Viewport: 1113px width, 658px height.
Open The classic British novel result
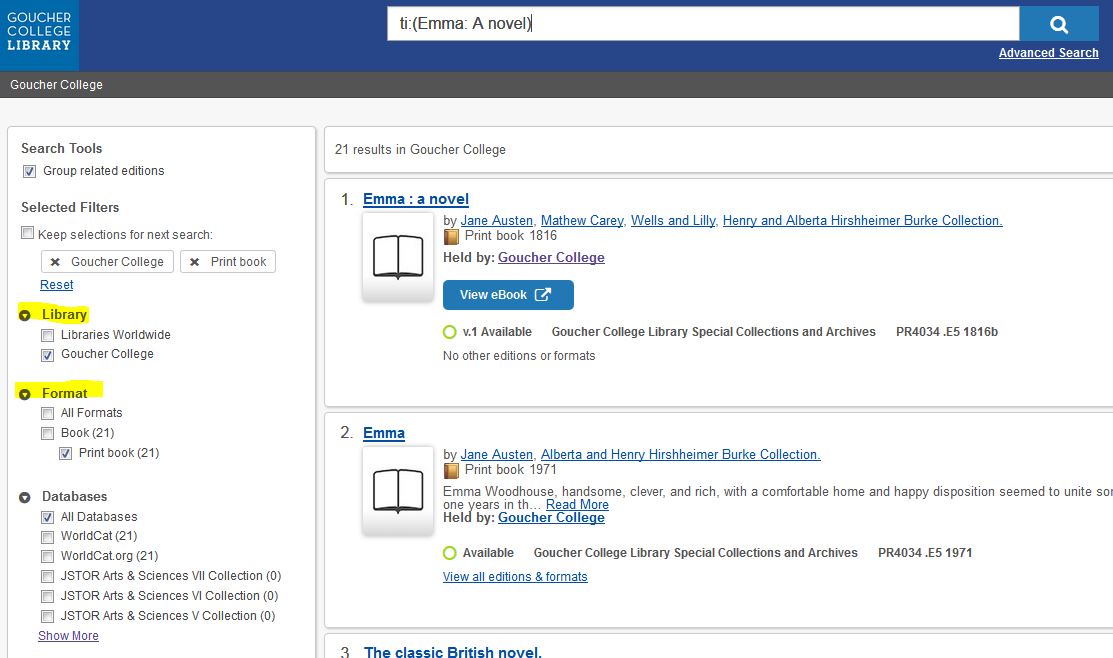pos(453,652)
